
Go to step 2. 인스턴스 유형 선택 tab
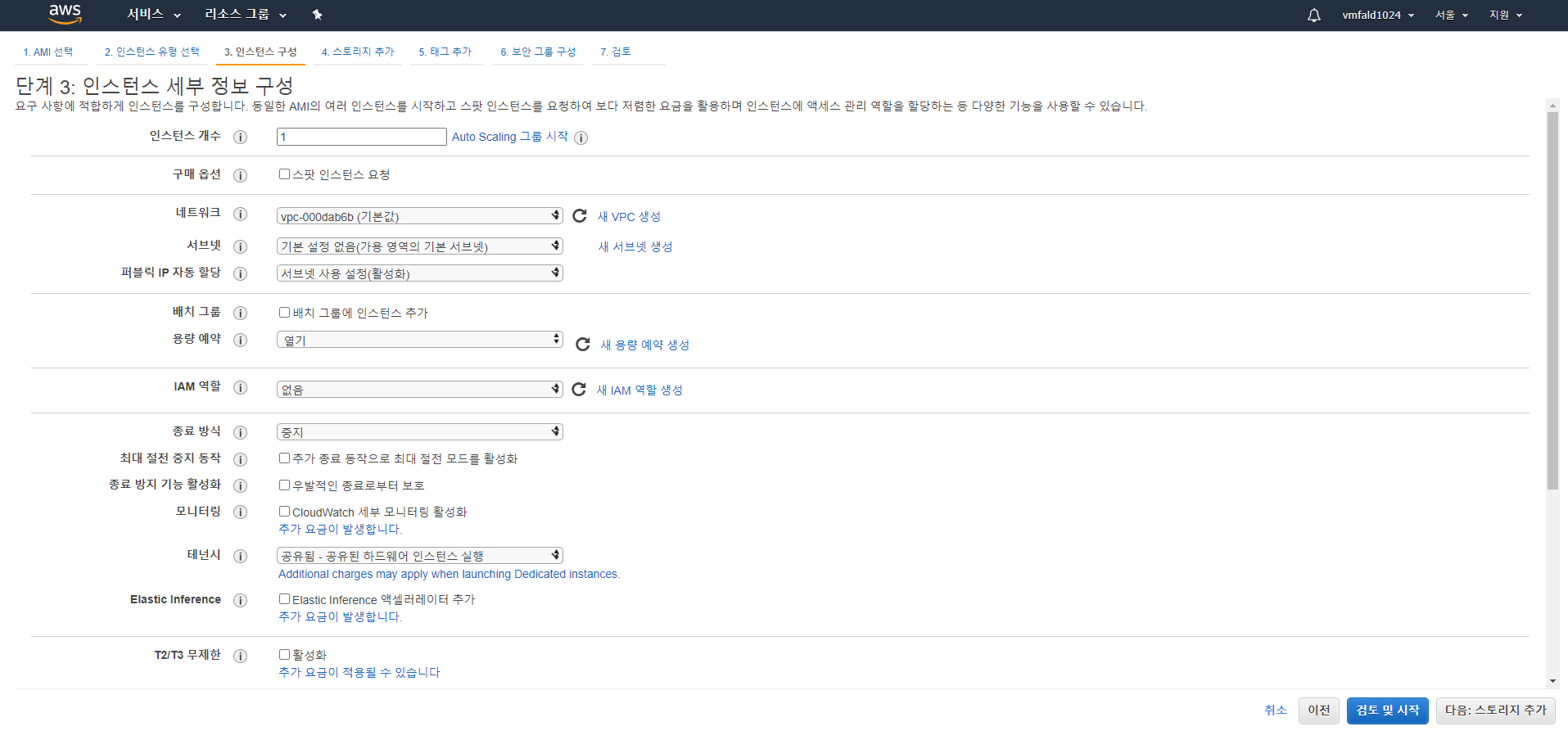tap(151, 52)
